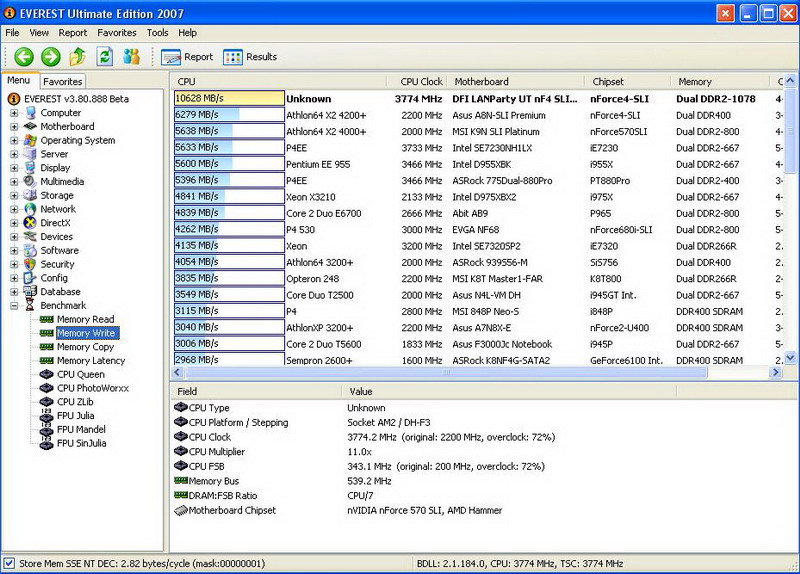Go forward with the green right arrow

51,57
